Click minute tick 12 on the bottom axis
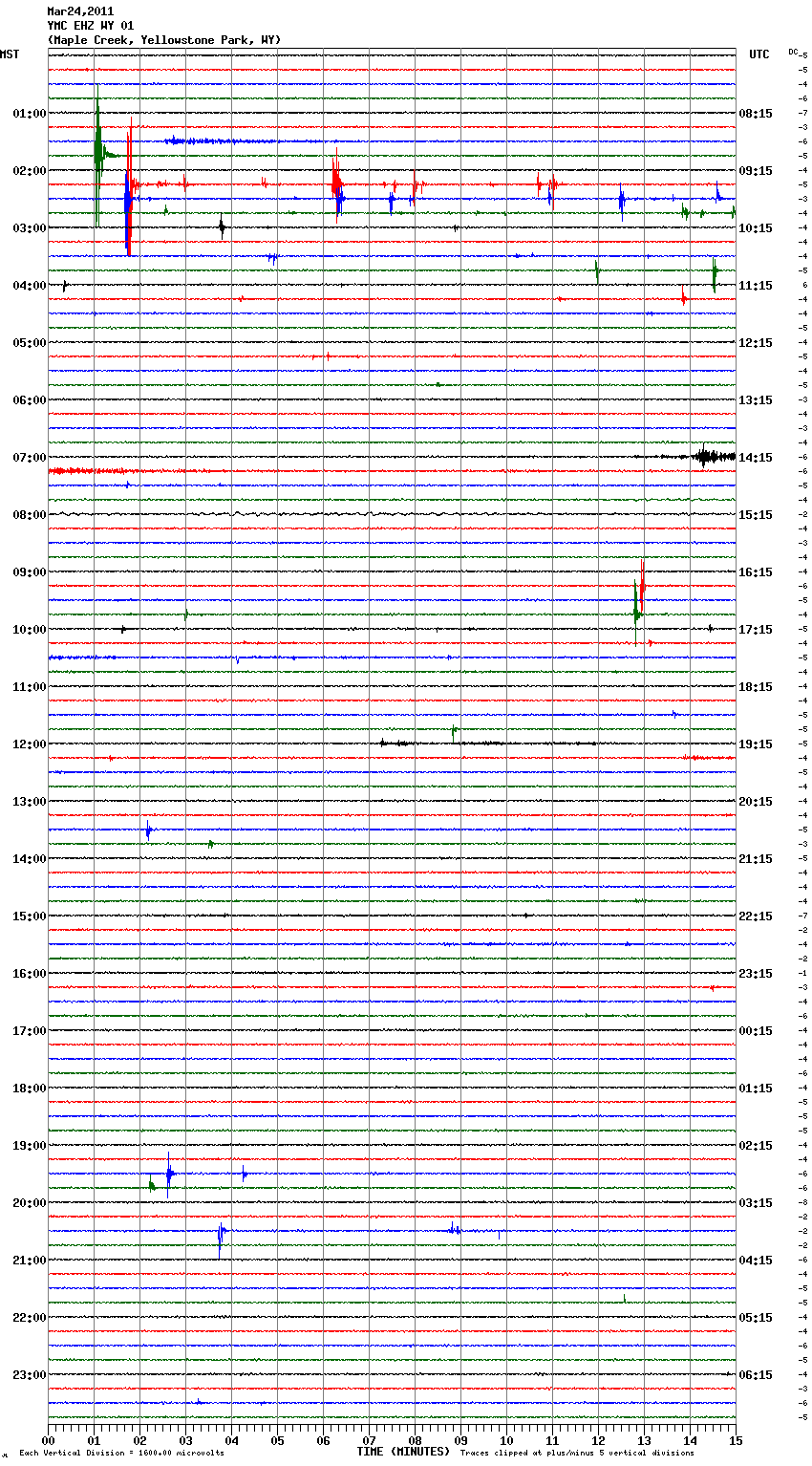This screenshot has width=812, height=1466. [599, 1440]
